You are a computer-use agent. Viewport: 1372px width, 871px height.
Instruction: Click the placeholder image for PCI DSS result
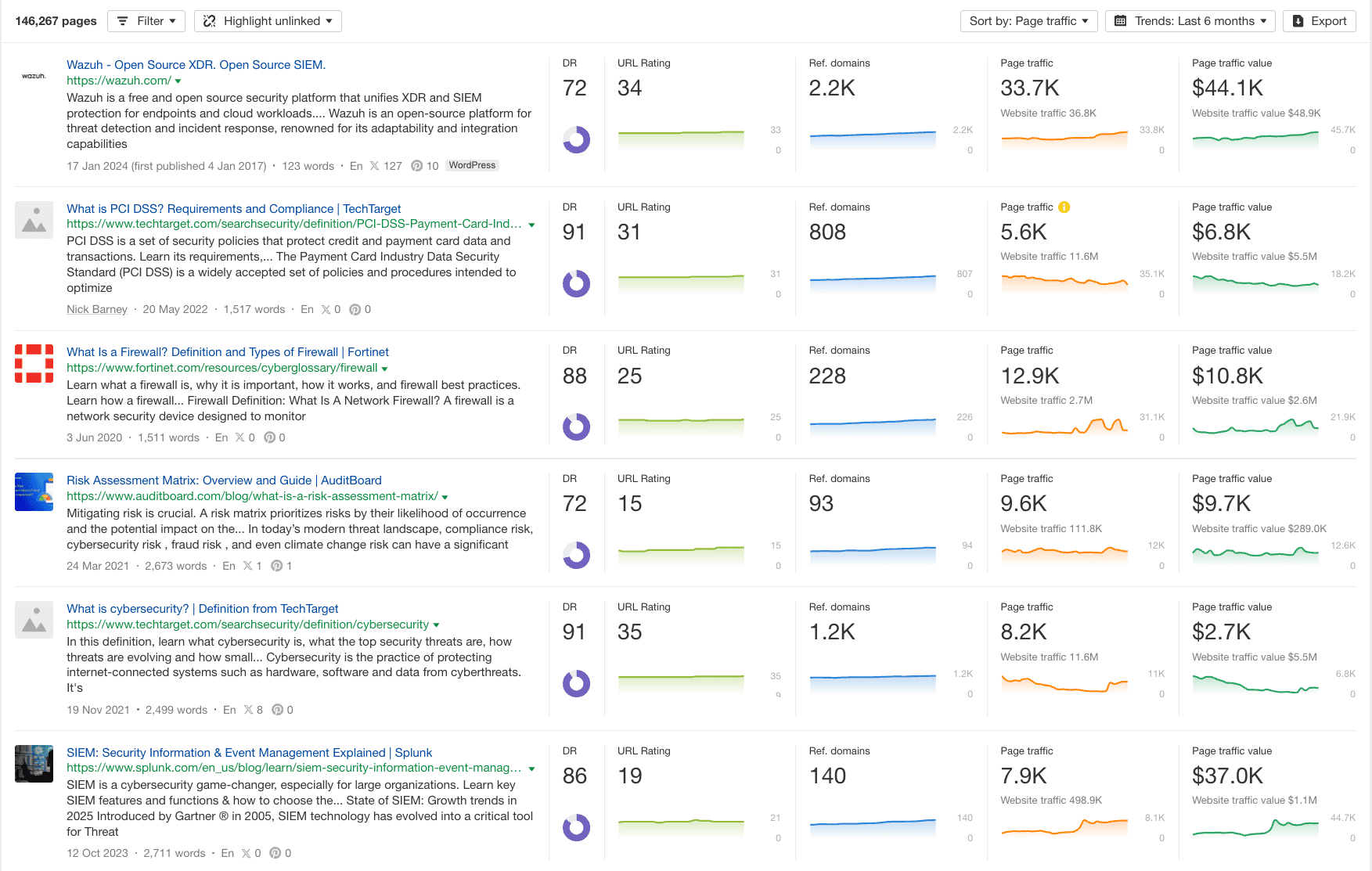pyautogui.click(x=34, y=220)
